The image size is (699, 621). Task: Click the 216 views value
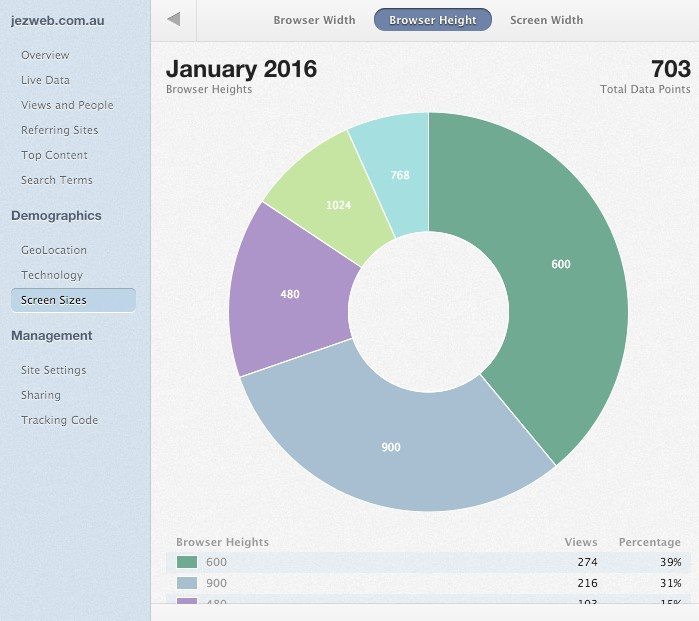pos(587,583)
